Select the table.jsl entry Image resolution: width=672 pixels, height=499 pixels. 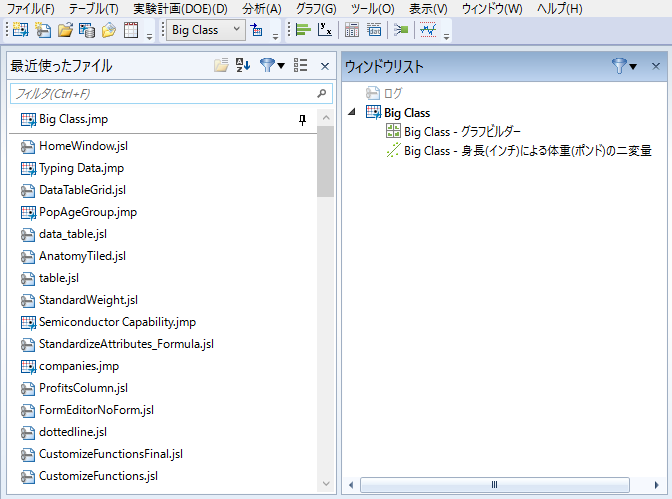pos(59,278)
